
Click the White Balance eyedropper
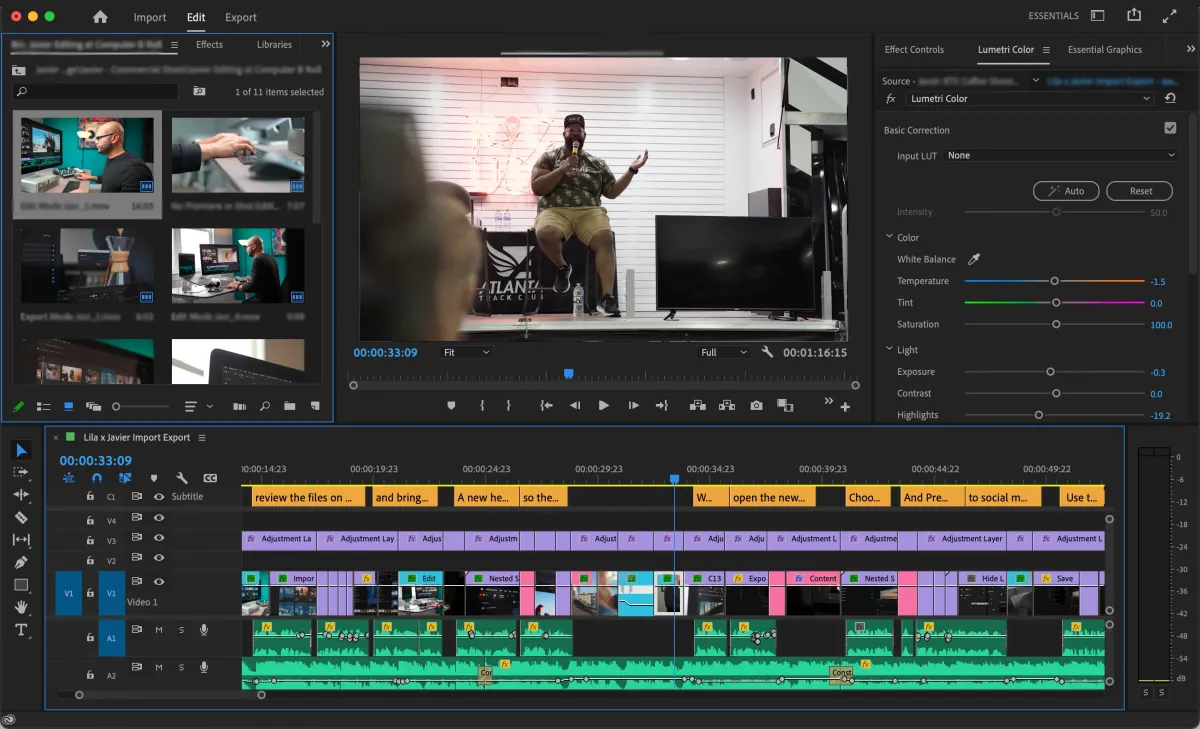(x=974, y=259)
